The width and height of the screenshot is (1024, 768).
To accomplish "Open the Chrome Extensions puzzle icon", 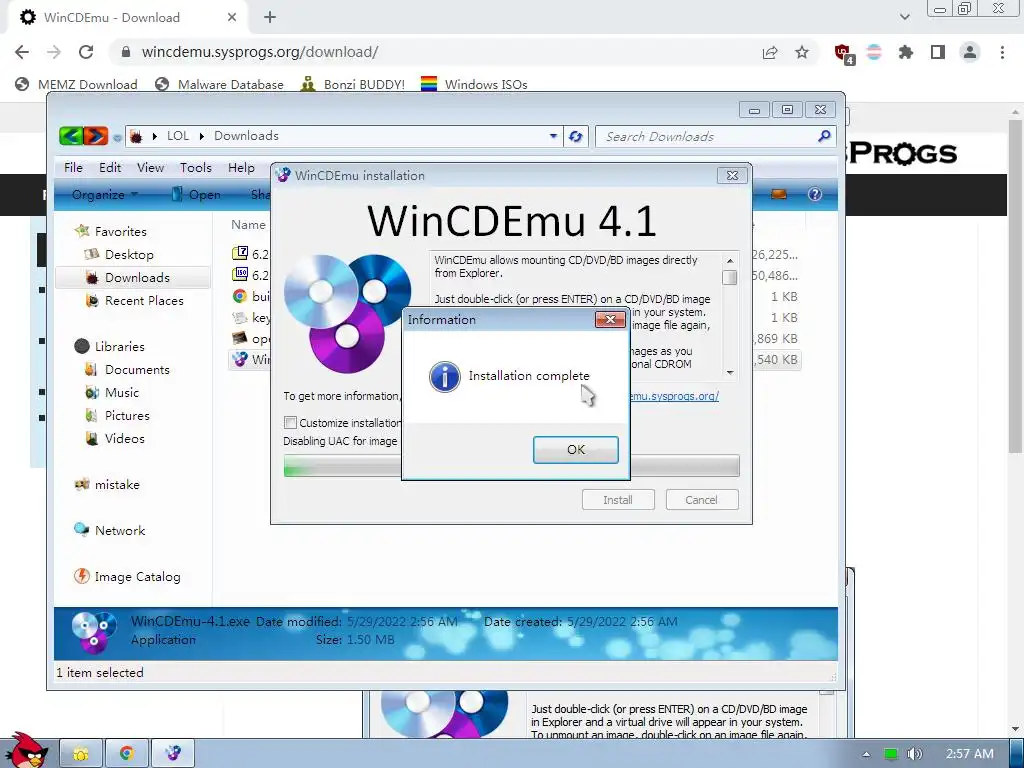I will tap(906, 52).
